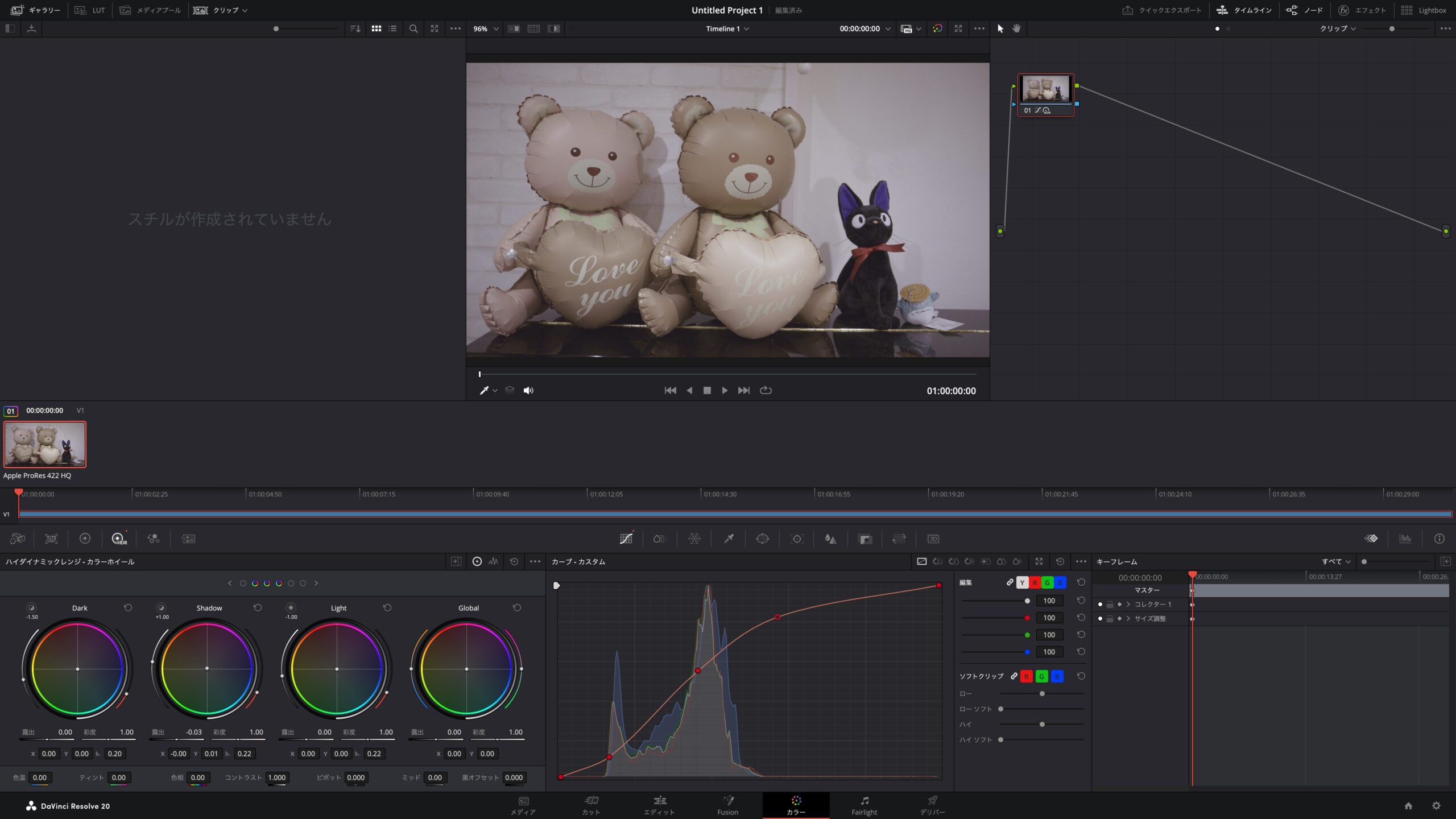This screenshot has width=1456, height=819.
Task: Open the node graph クリップ mode dropdown
Action: click(x=1338, y=28)
